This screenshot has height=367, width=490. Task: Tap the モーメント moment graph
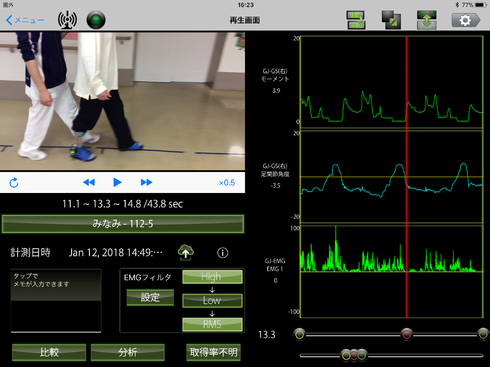point(391,82)
